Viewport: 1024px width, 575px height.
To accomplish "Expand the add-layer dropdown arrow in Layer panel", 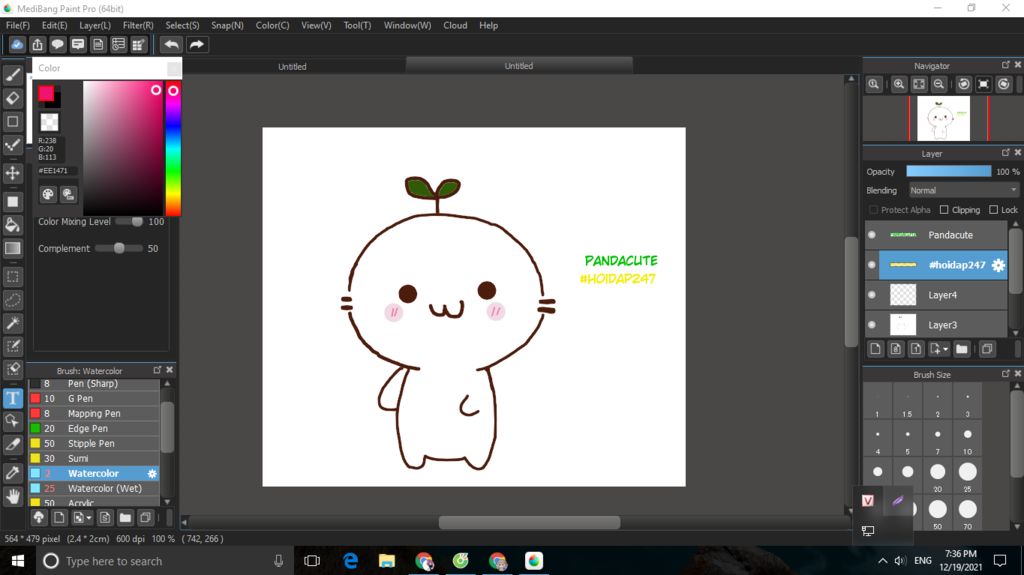I will [946, 350].
